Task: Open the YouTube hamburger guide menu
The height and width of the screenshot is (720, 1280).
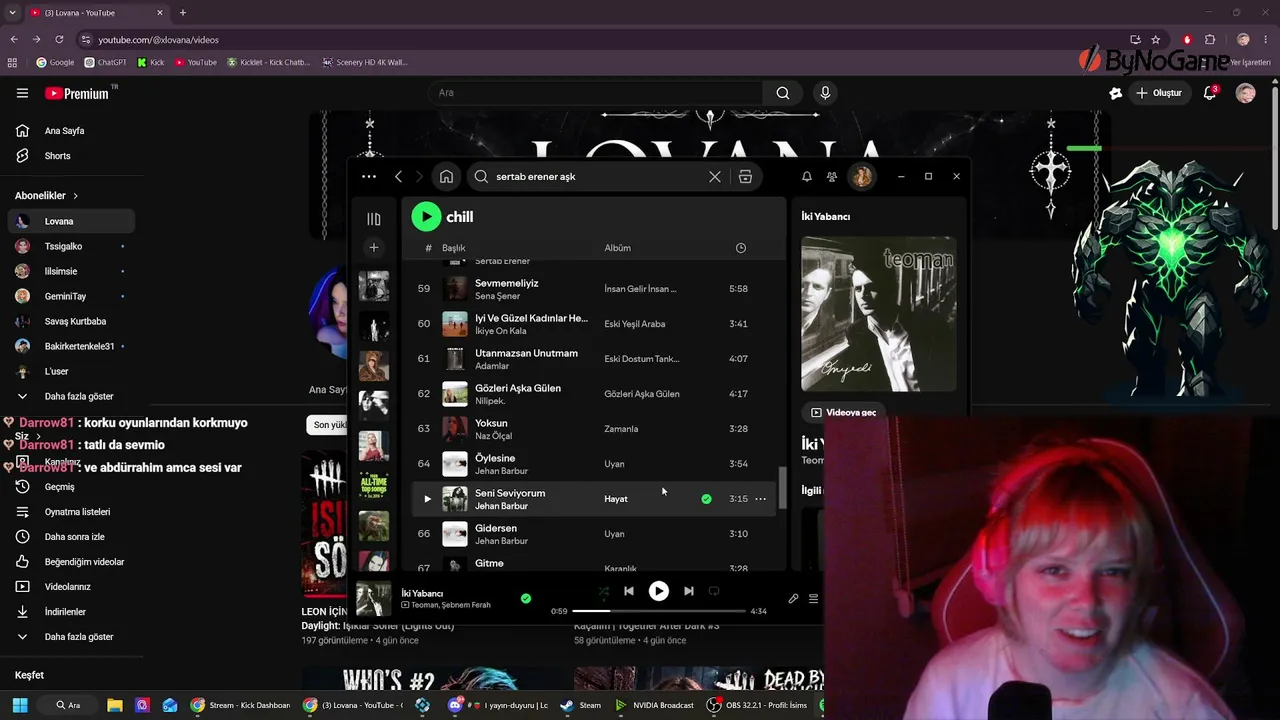Action: point(22,93)
